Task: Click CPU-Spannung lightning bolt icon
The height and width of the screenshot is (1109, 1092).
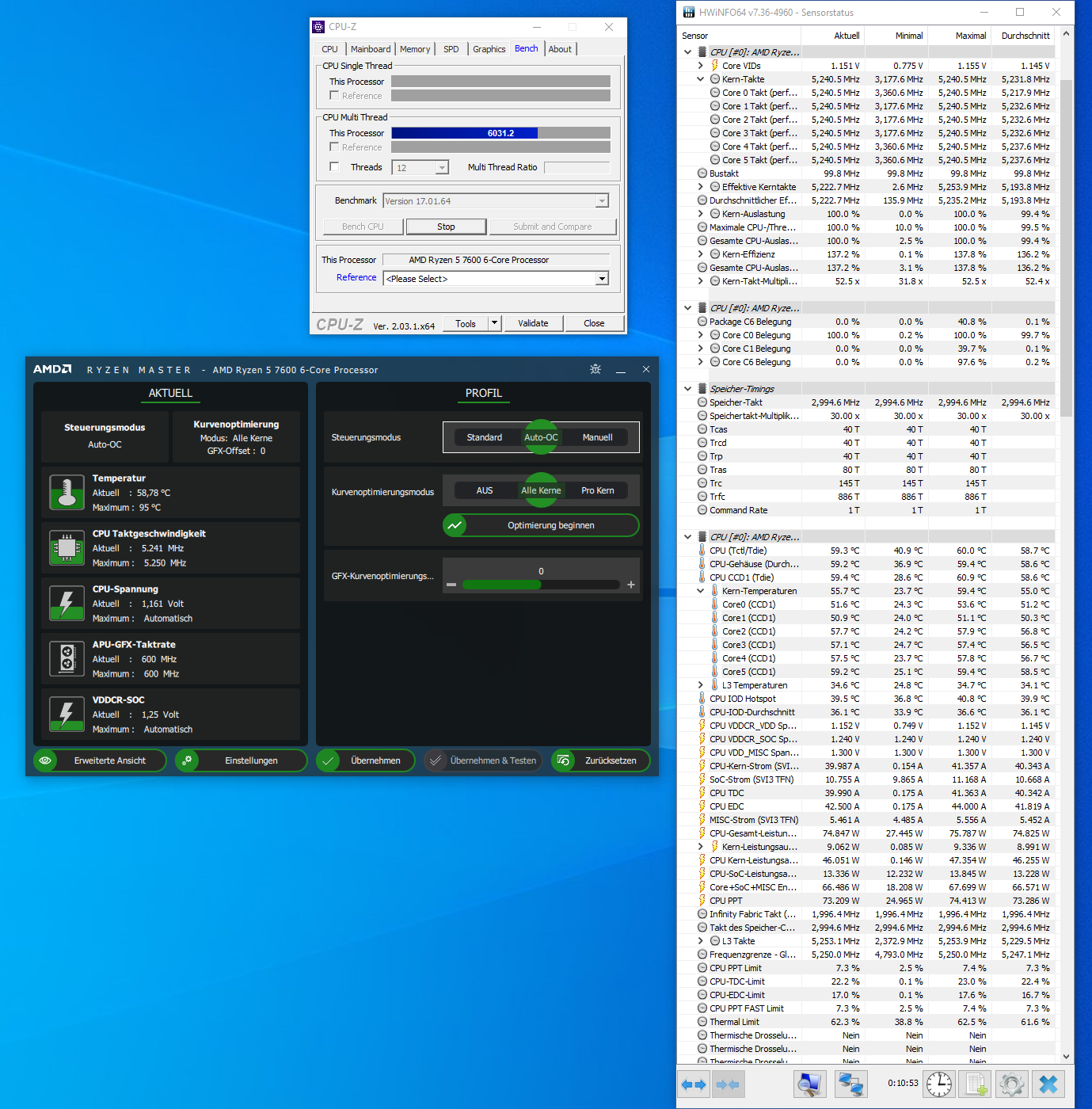Action: click(67, 603)
